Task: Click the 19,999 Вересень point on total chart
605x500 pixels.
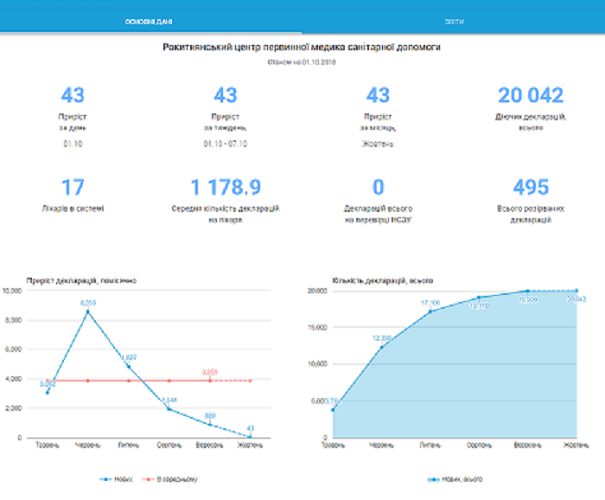Action: [x=527, y=291]
